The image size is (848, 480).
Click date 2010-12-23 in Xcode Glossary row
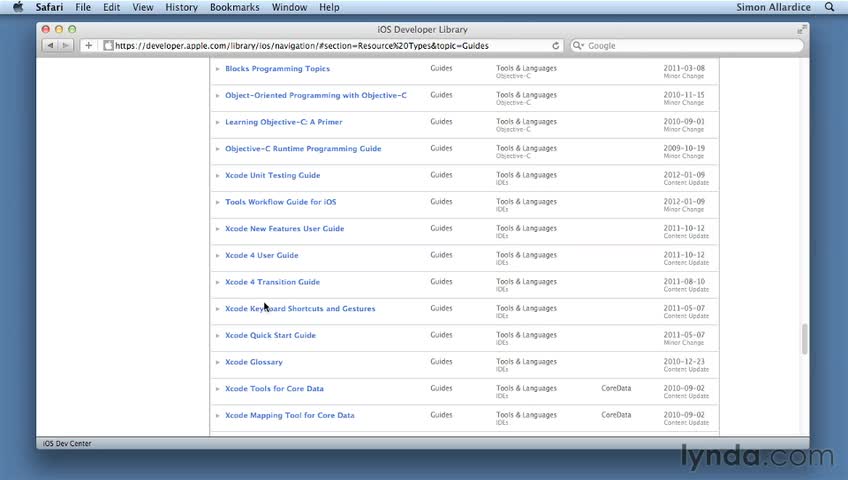(684, 362)
